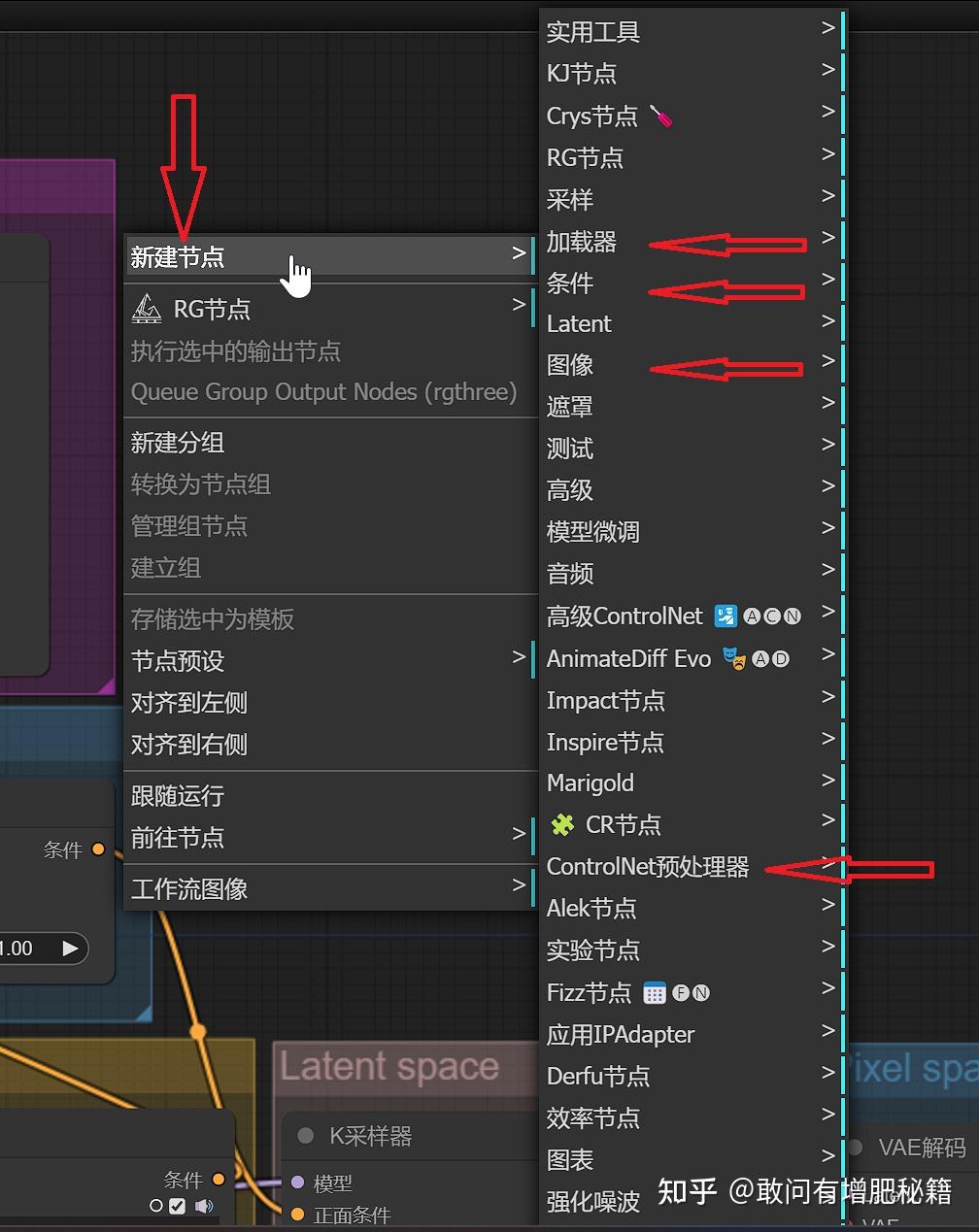Open the 实用工具 node category
Image resolution: width=979 pixels, height=1232 pixels.
[692, 32]
